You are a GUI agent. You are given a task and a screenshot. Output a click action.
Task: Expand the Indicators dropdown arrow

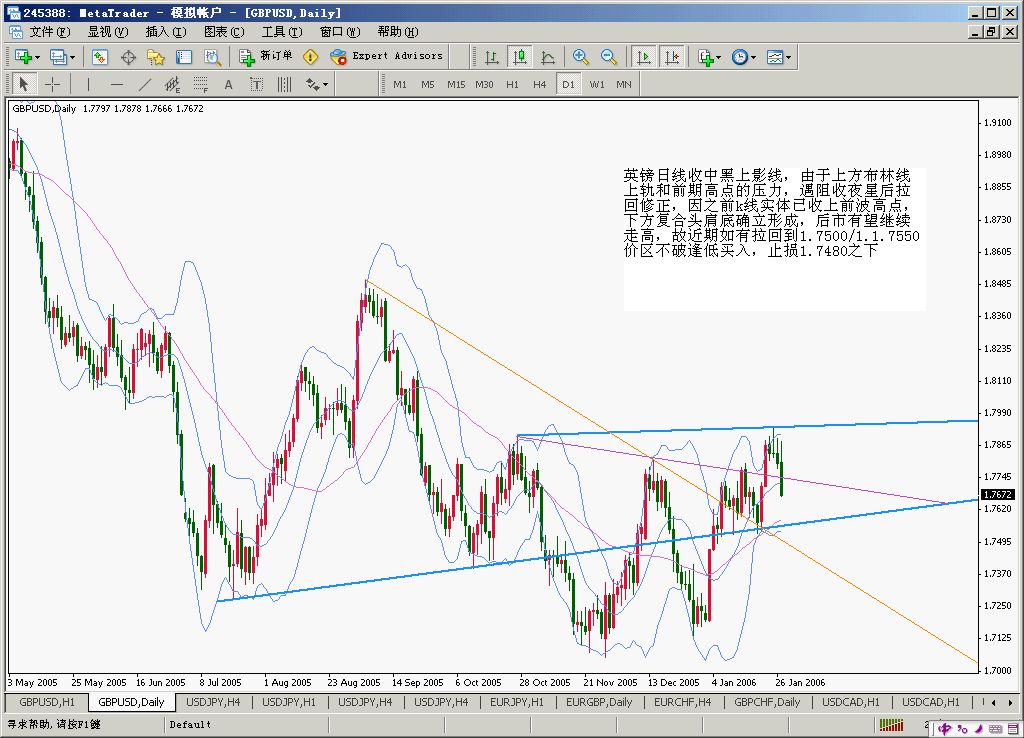718,57
